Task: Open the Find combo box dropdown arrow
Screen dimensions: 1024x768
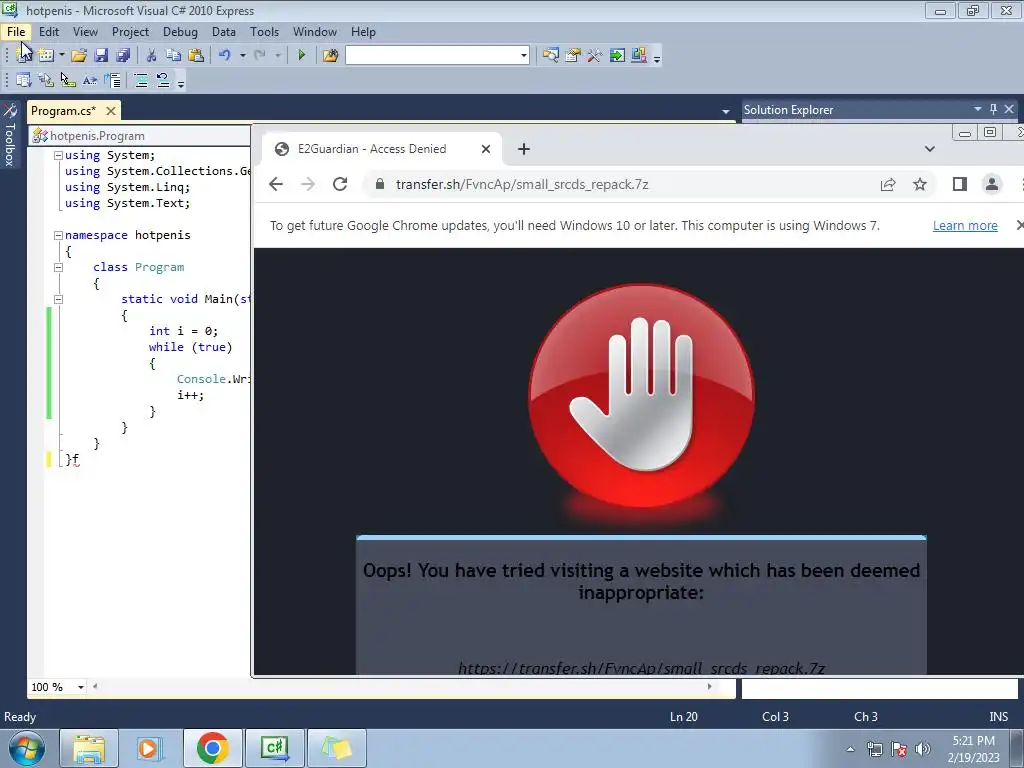Action: point(523,56)
